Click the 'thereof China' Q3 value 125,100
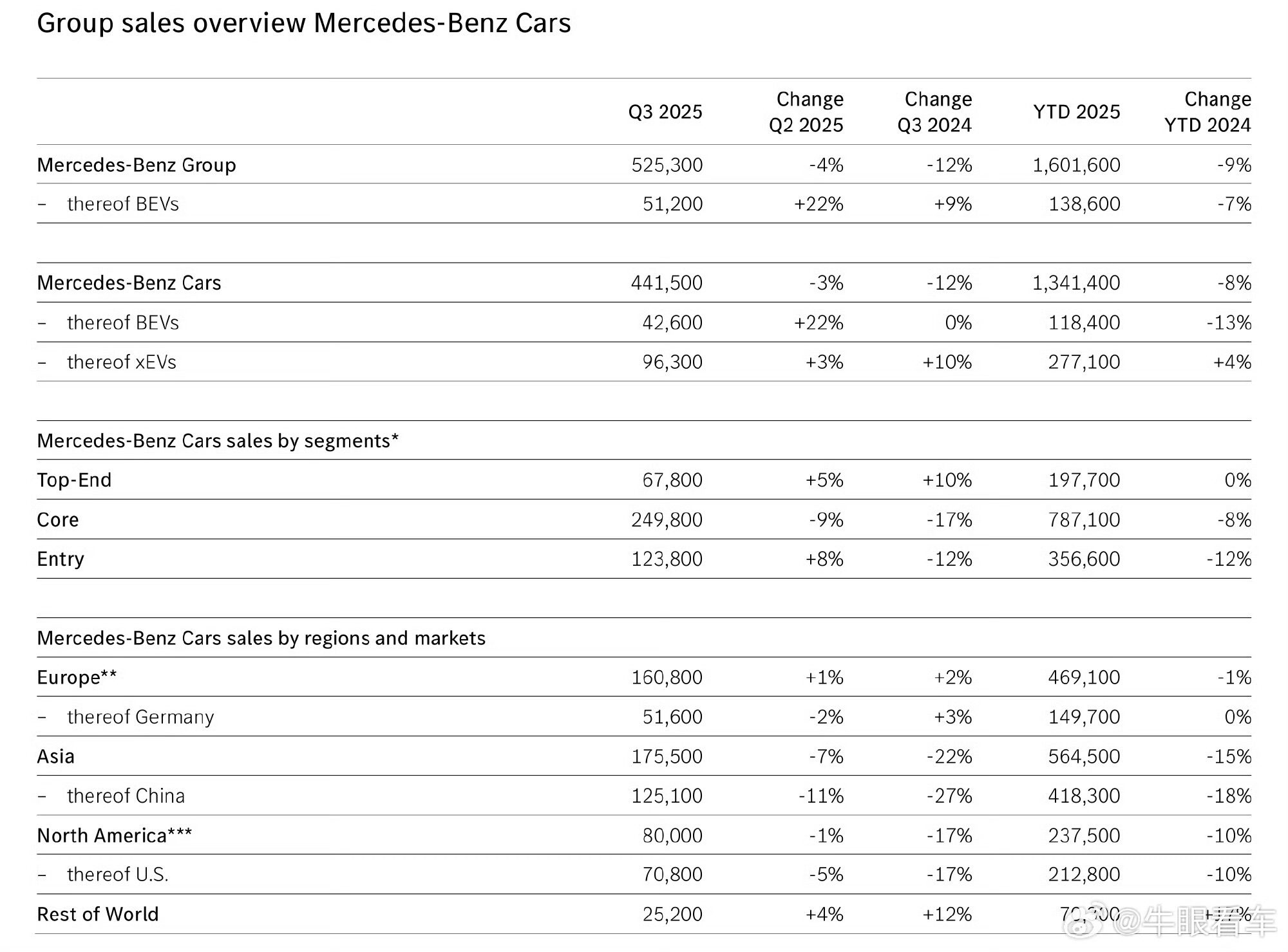 tap(667, 796)
